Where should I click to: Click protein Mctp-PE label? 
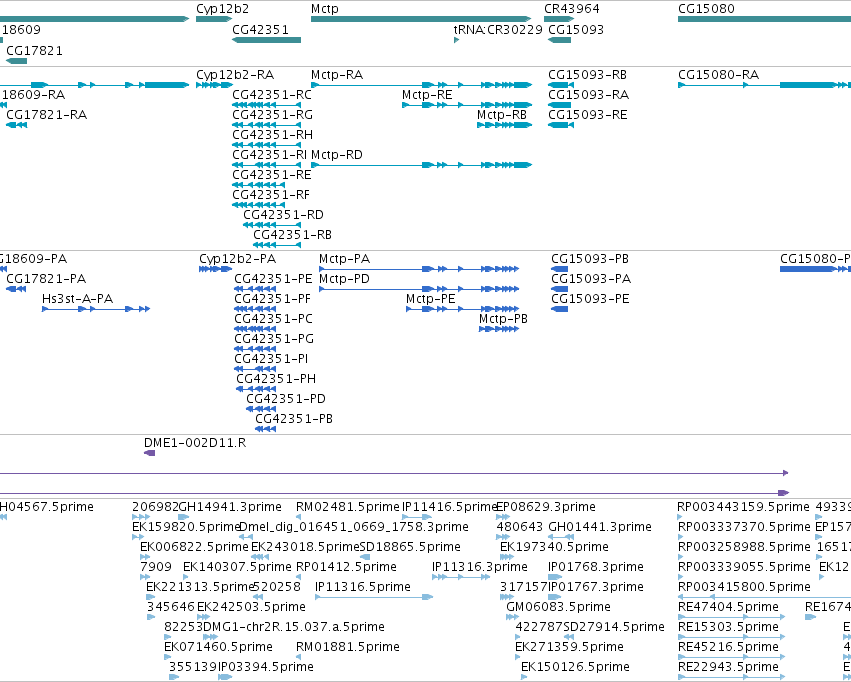(x=430, y=299)
